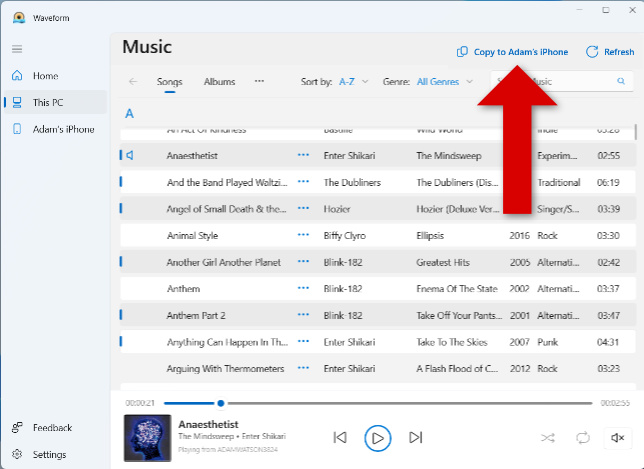The height and width of the screenshot is (469, 644).
Task: Toggle the mute volume button
Action: pyautogui.click(x=617, y=438)
